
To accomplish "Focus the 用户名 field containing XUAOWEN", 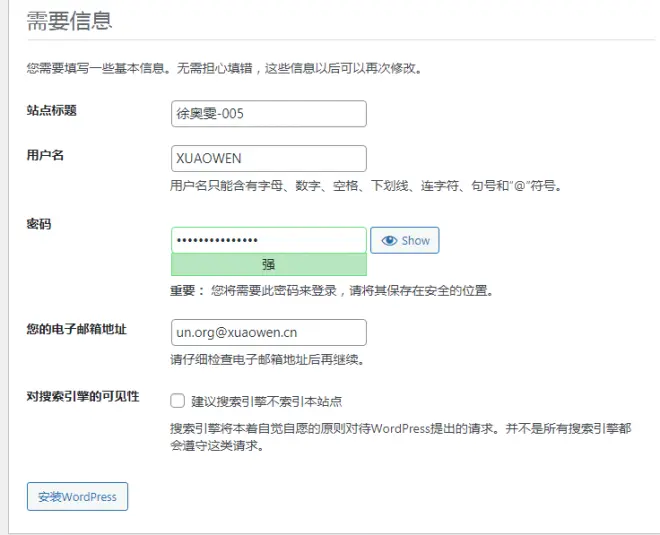I will 269,158.
